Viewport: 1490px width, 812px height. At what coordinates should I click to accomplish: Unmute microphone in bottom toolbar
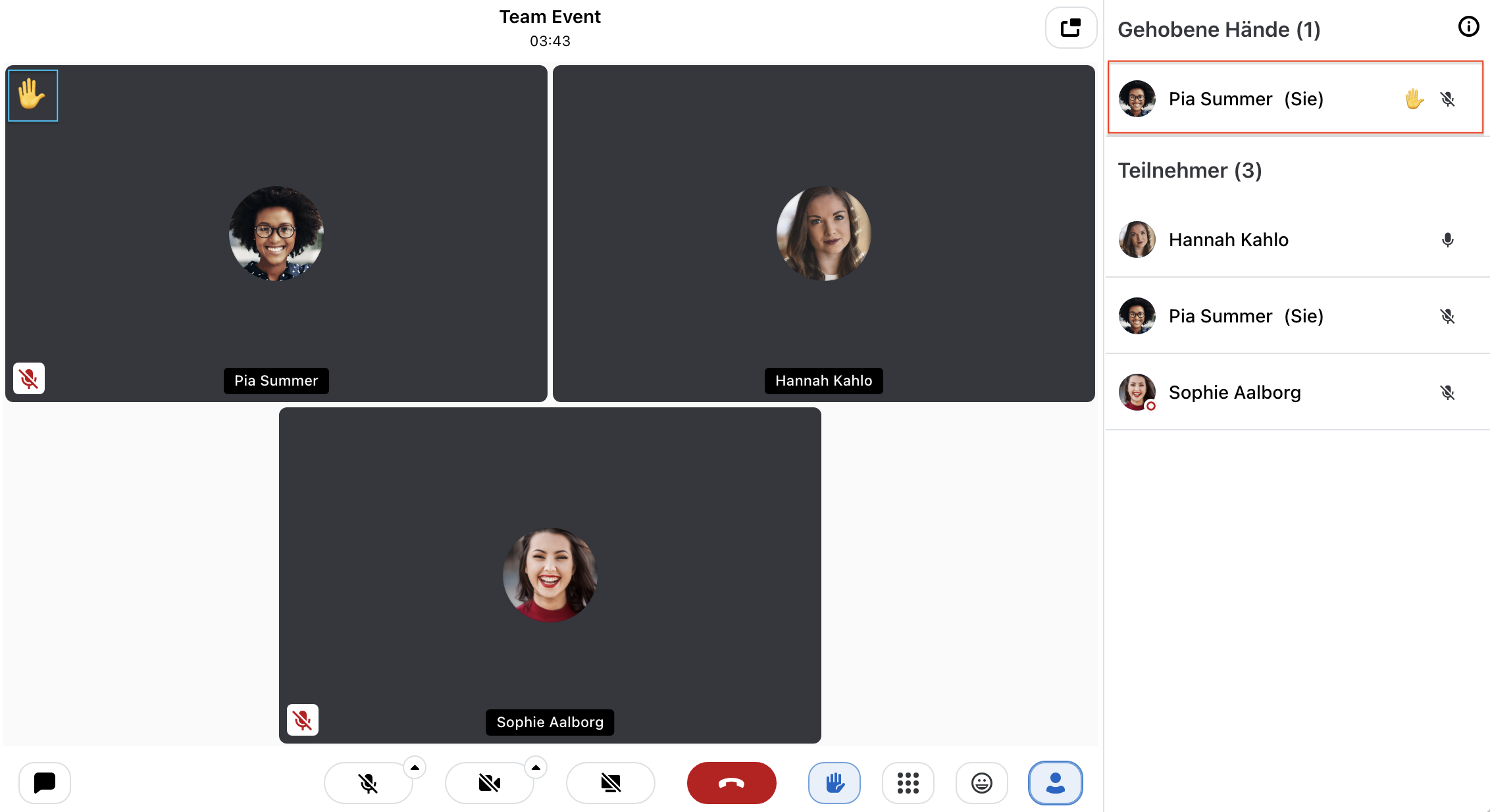(369, 782)
